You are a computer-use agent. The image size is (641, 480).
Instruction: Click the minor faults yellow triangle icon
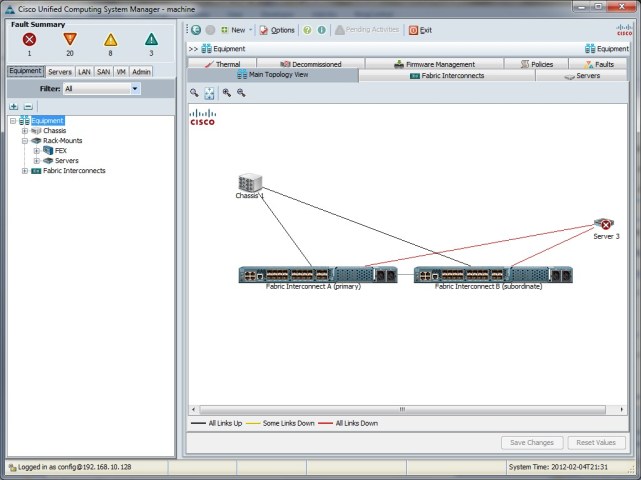(110, 40)
